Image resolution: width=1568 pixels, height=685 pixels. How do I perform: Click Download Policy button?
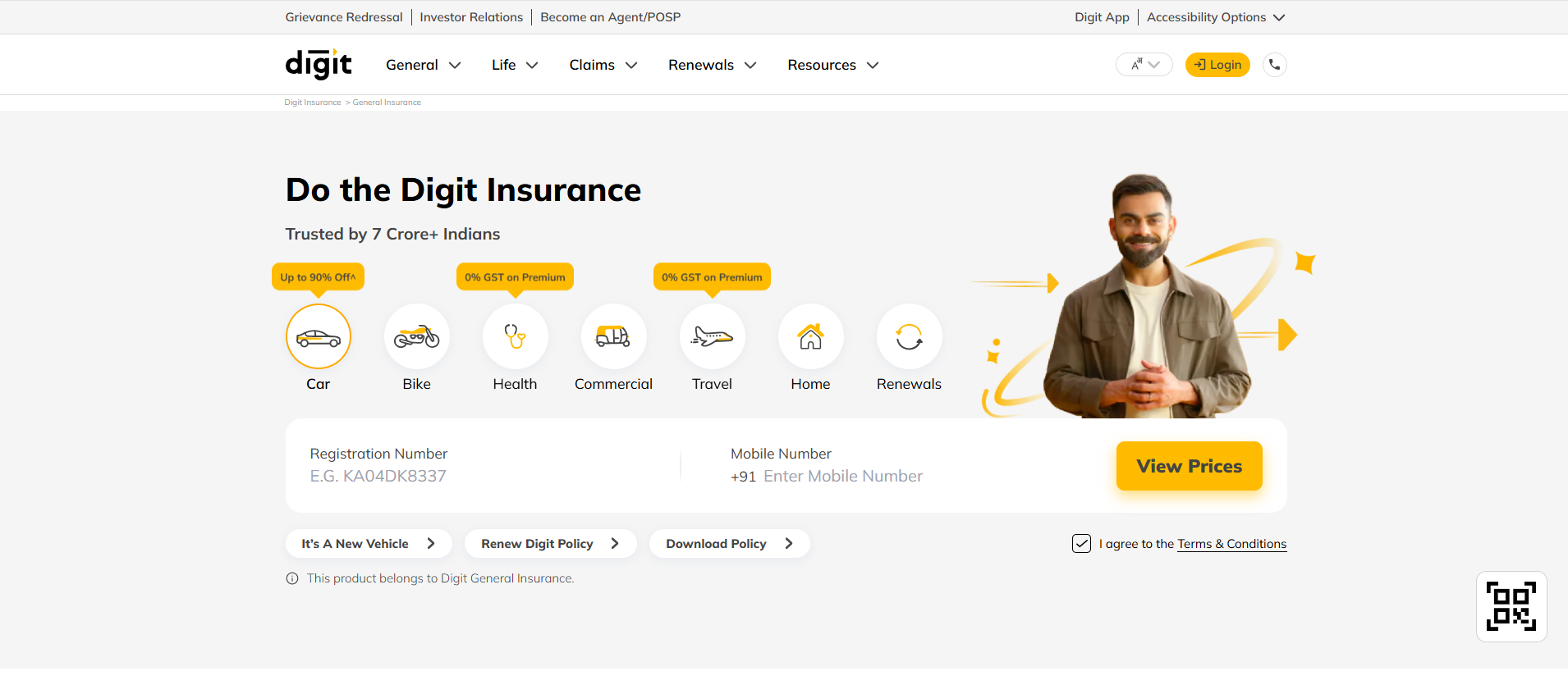[x=730, y=543]
